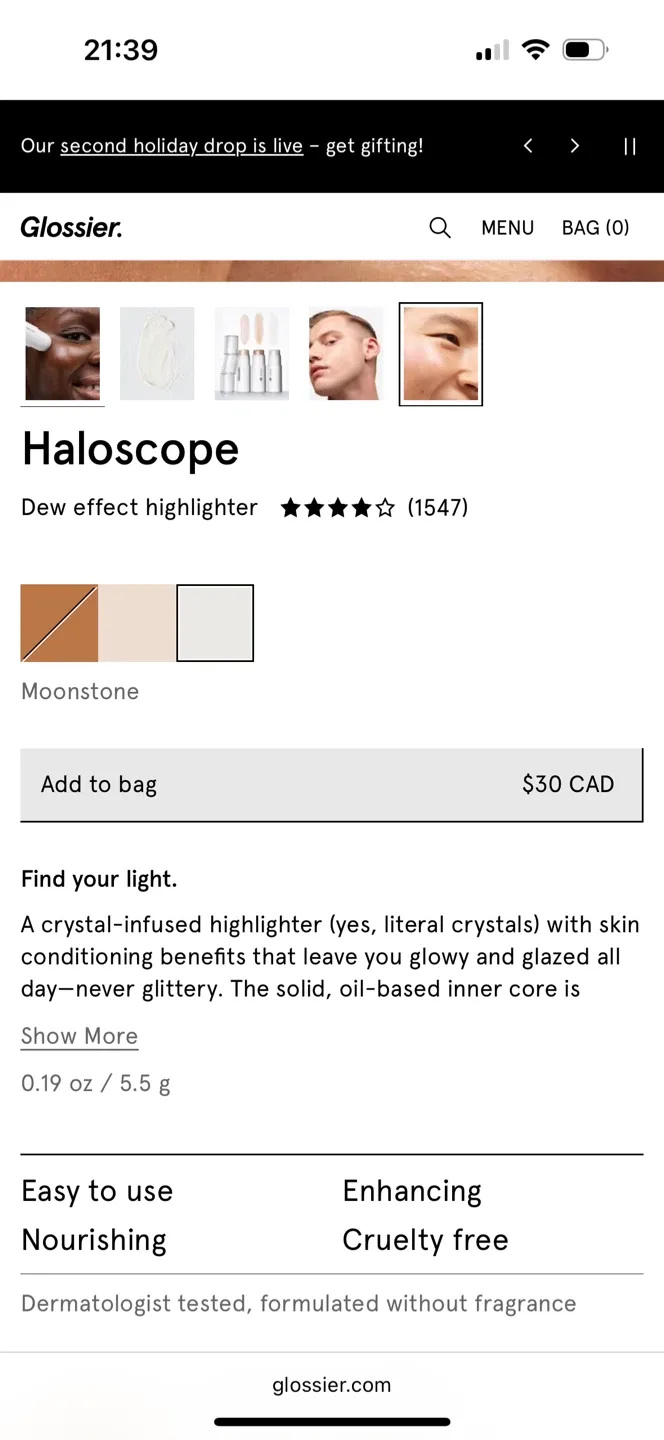Click the Glossier logo
The width and height of the screenshot is (664, 1440).
coord(71,228)
